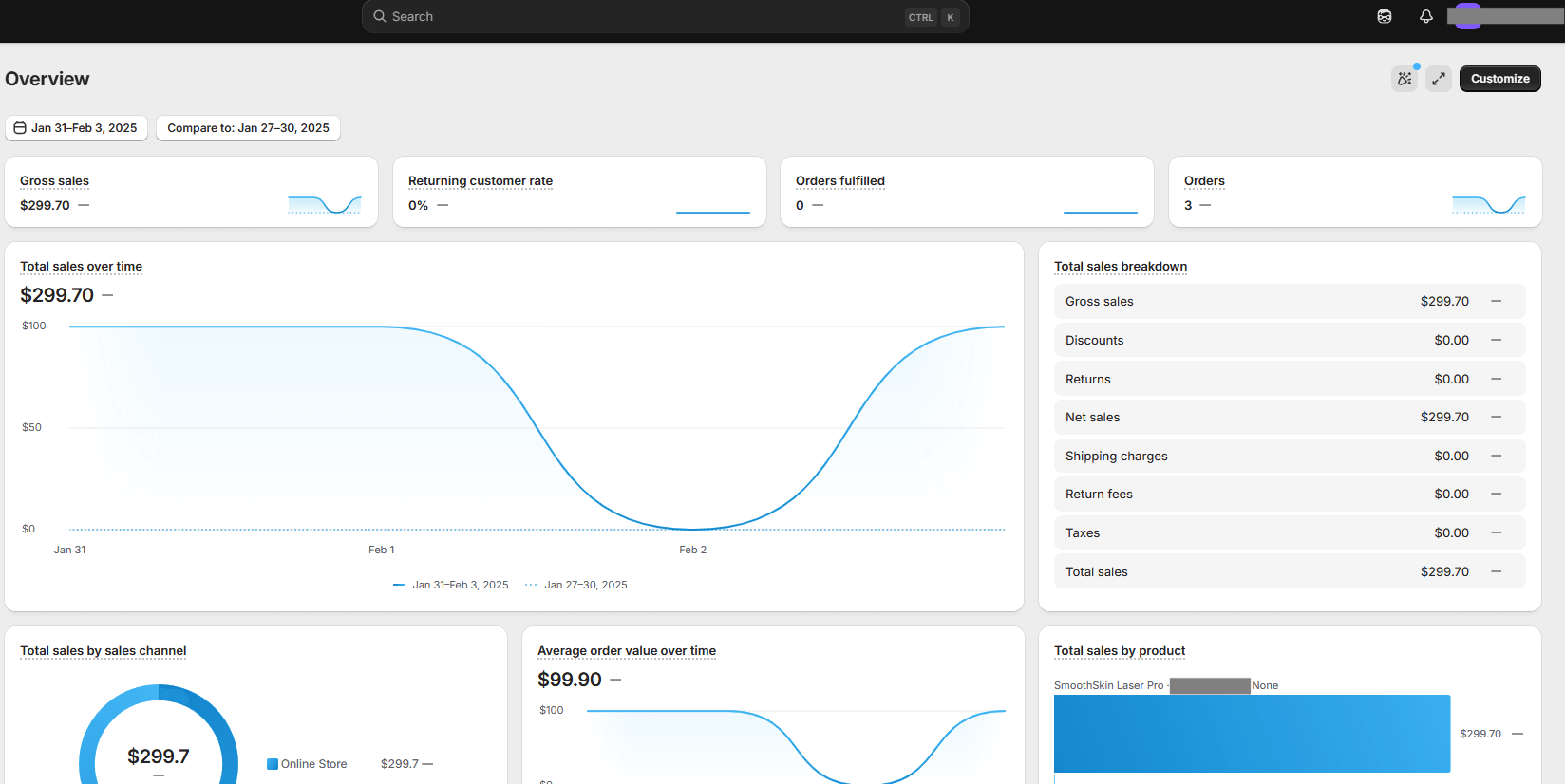Toggle the Jan 31–Feb 3, 2025 legend series
Viewport: 1565px width, 784px height.
(451, 585)
